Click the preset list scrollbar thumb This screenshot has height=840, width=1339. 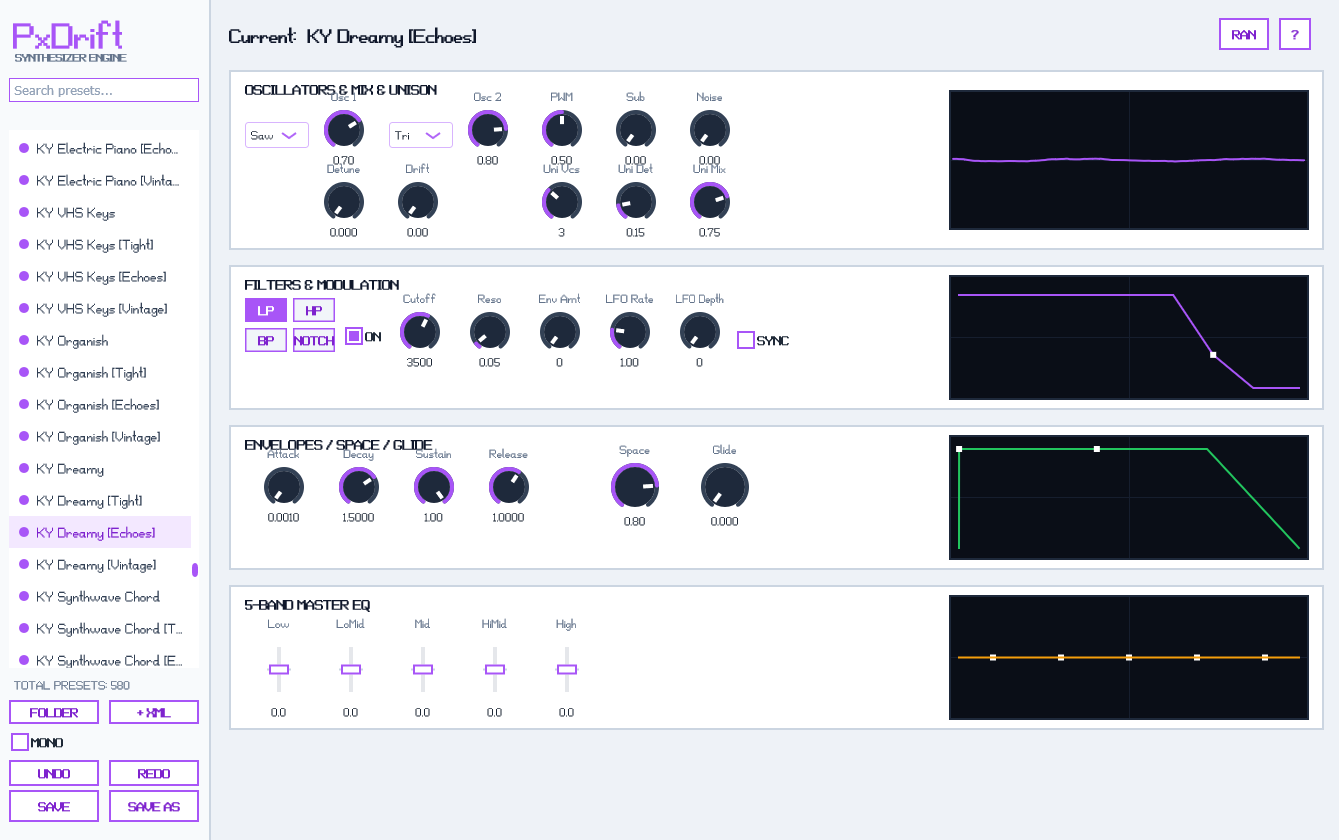[x=195, y=569]
